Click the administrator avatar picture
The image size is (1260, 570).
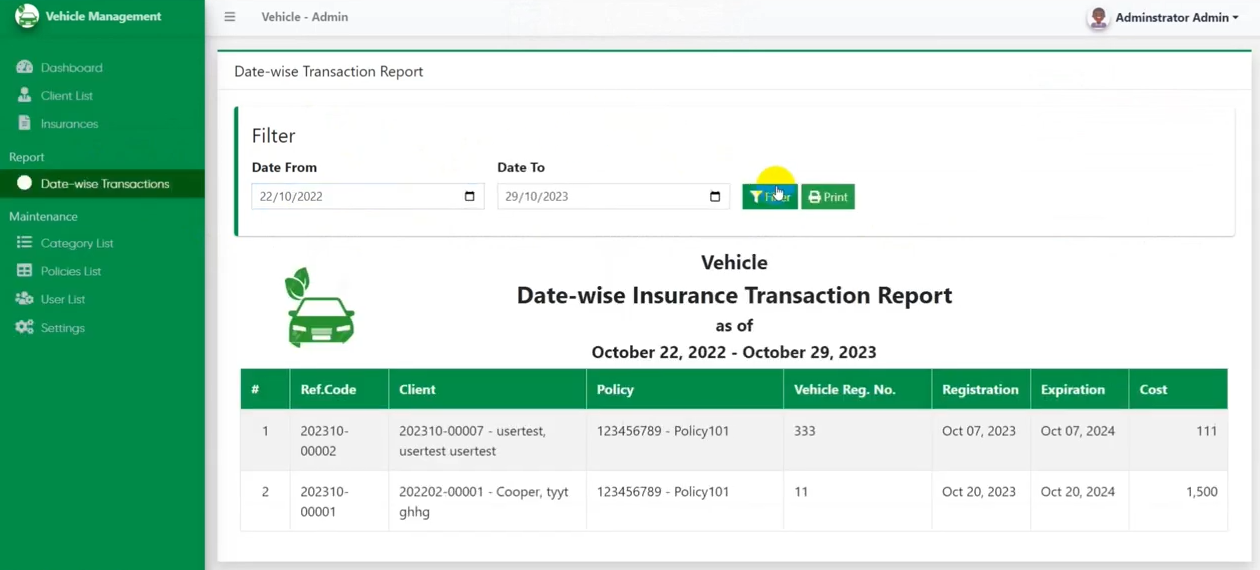[1098, 18]
